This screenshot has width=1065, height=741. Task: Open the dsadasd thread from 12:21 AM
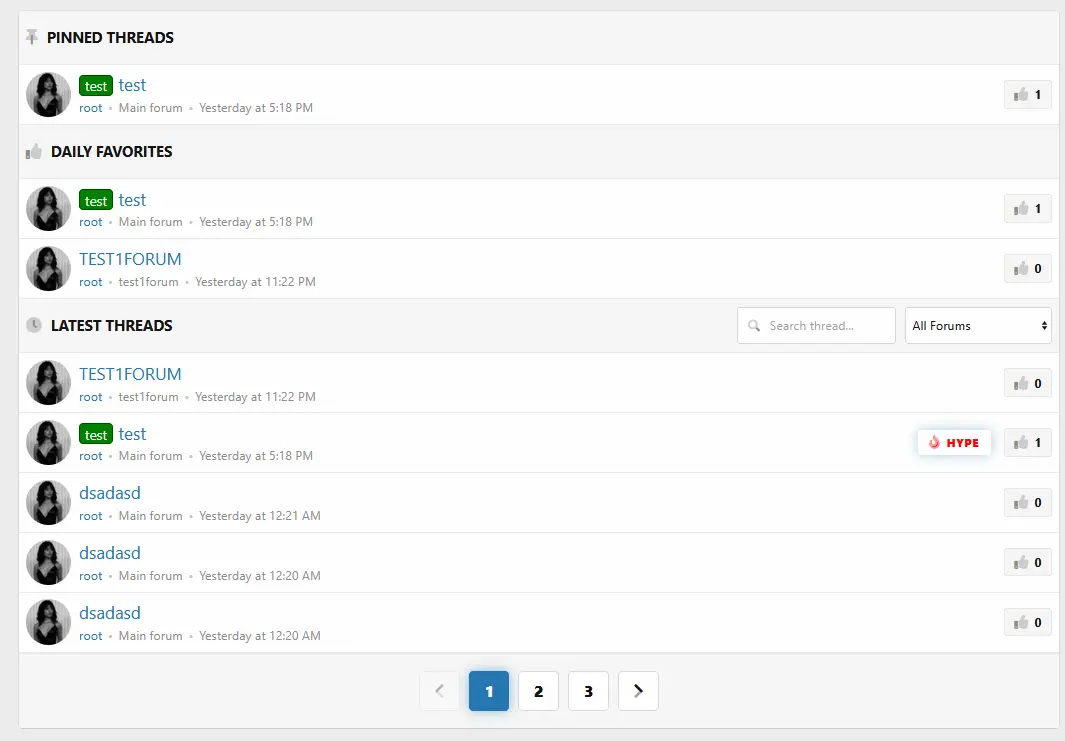point(110,493)
